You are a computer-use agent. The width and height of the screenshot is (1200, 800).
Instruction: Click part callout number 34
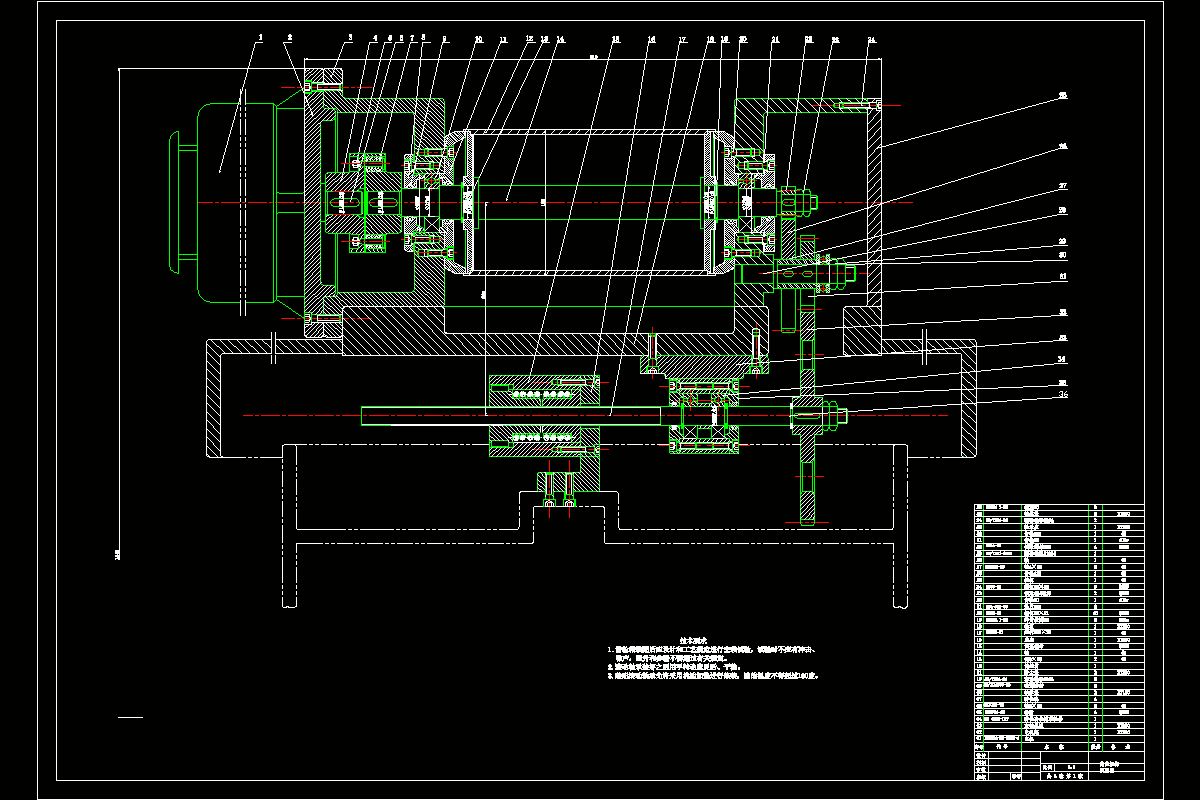pos(1063,358)
